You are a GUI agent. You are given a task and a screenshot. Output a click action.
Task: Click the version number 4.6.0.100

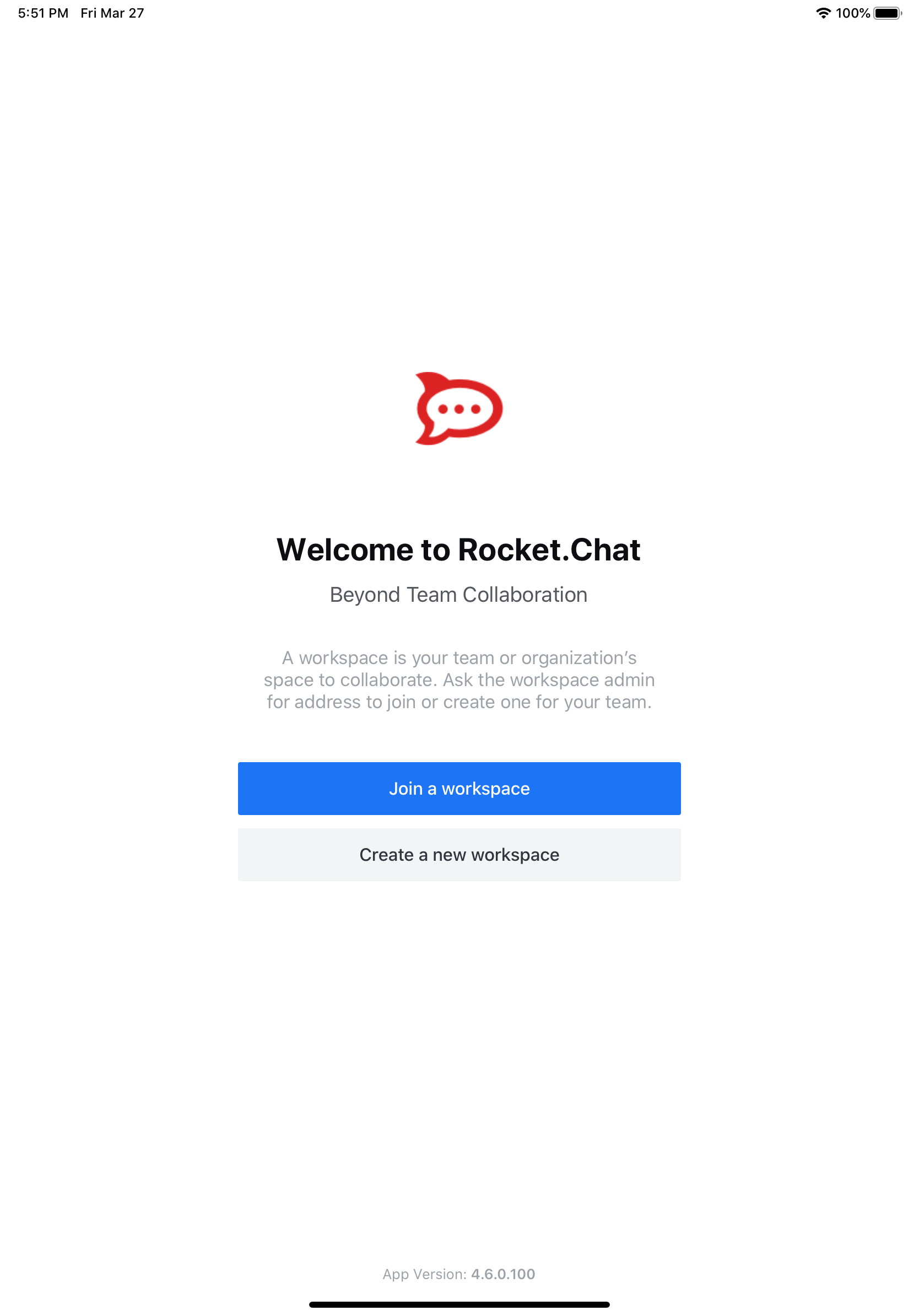pos(503,1274)
